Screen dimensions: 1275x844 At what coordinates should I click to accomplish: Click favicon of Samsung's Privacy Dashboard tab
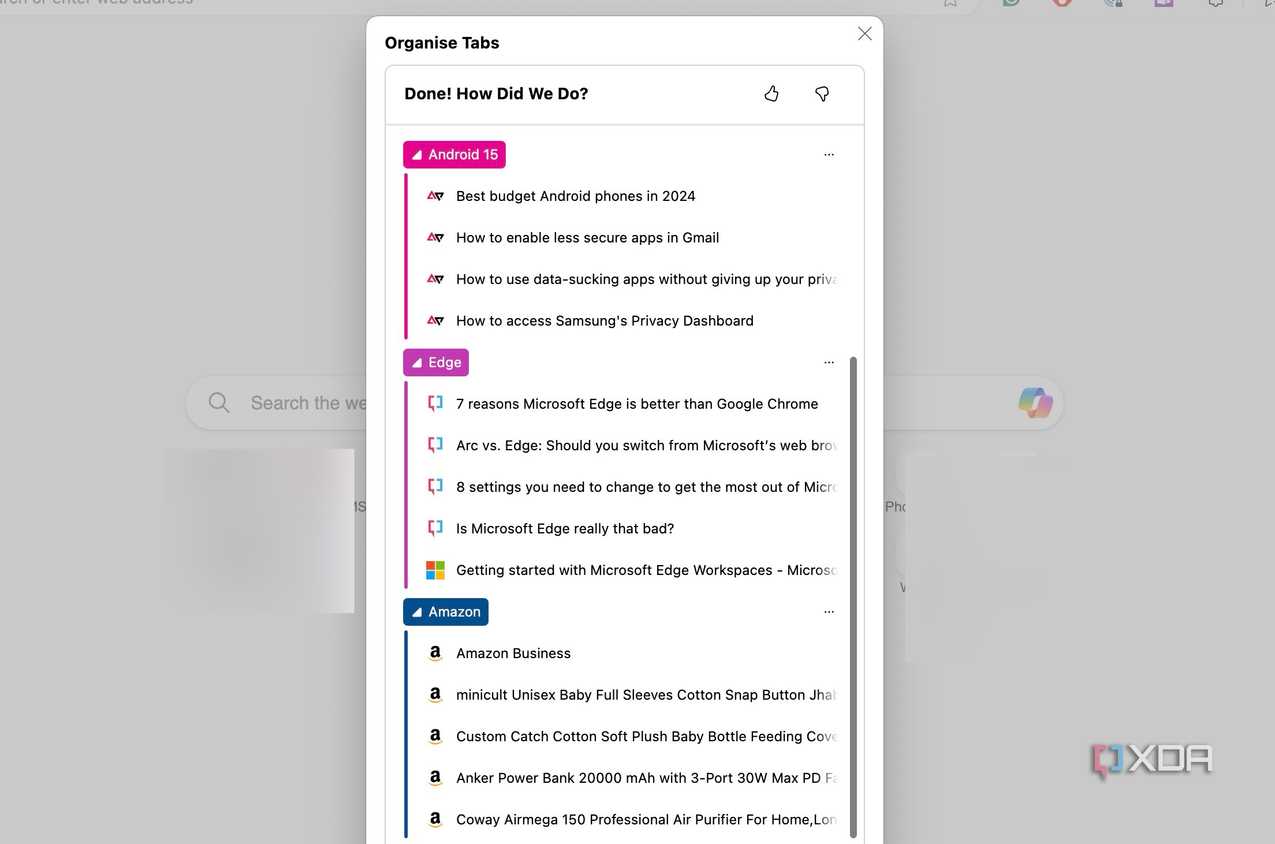[x=435, y=321]
